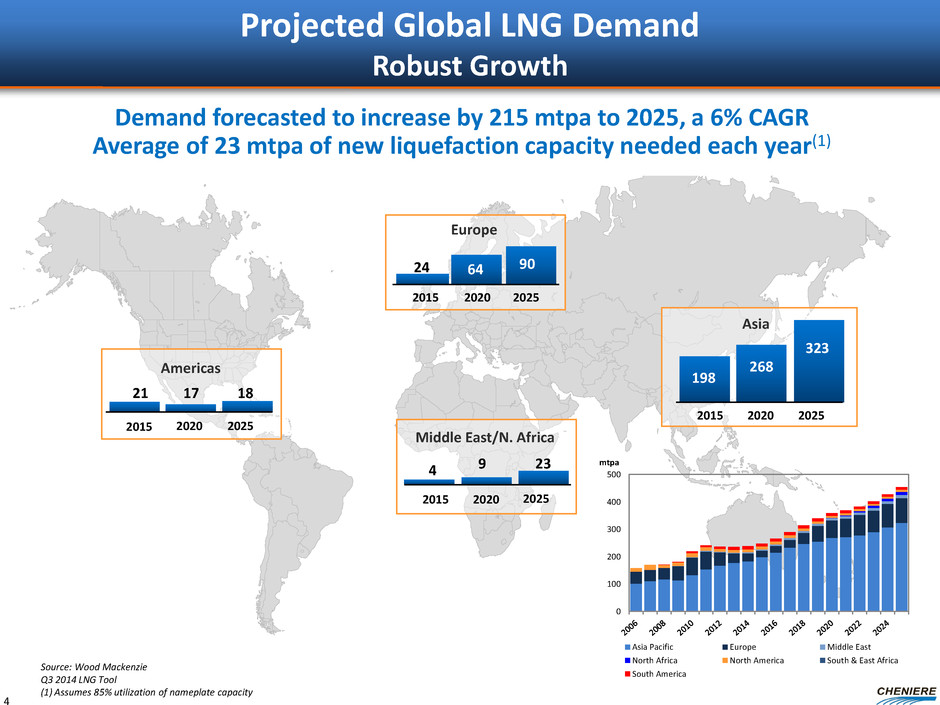This screenshot has height=705, width=940.
Task: Click the Middle East legend swatch
Action: pyautogui.click(x=822, y=649)
